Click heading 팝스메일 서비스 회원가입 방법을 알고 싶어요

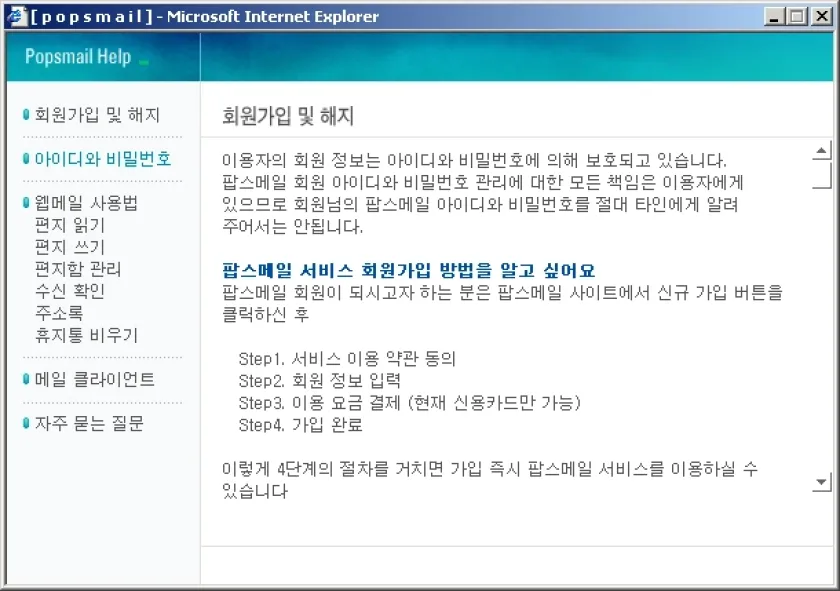[x=409, y=270]
